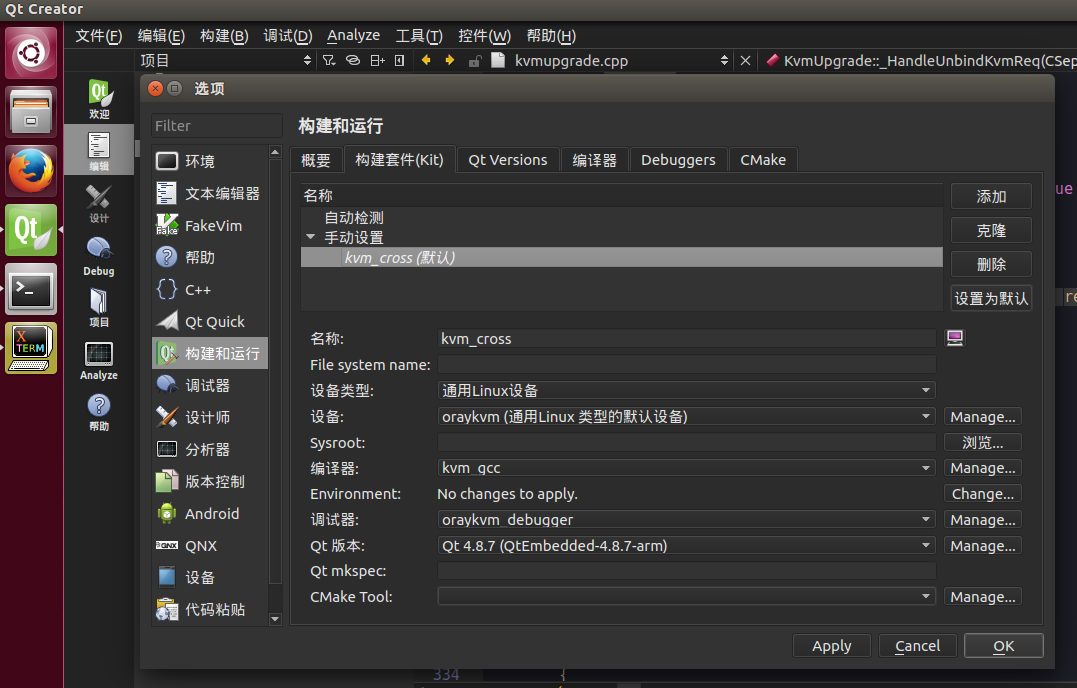Open 调试器 options category
This screenshot has width=1077, height=688.
tap(209, 385)
